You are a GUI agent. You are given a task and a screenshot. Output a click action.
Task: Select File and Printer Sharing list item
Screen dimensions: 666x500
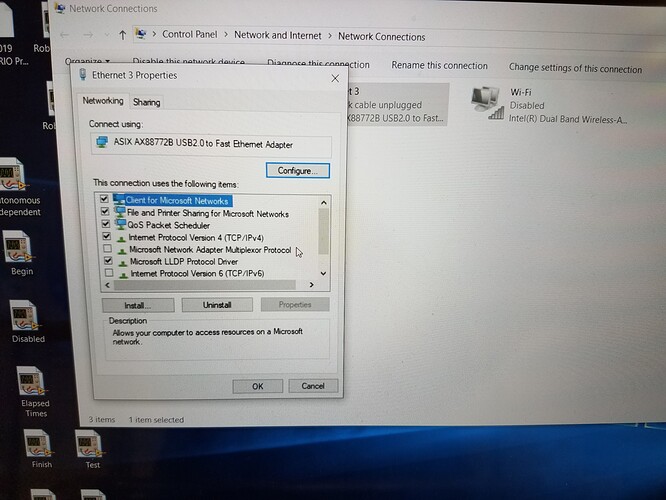(202, 213)
